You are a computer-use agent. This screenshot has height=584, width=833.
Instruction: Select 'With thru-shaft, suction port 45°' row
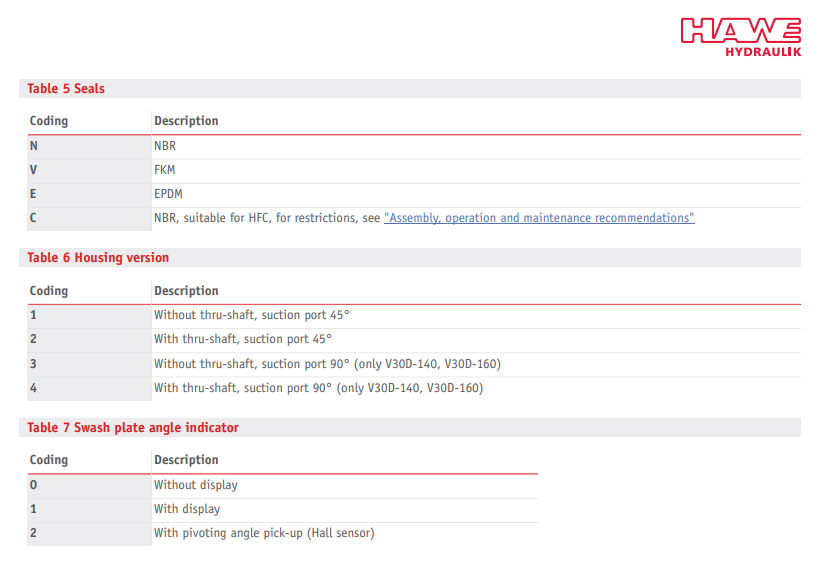242,339
